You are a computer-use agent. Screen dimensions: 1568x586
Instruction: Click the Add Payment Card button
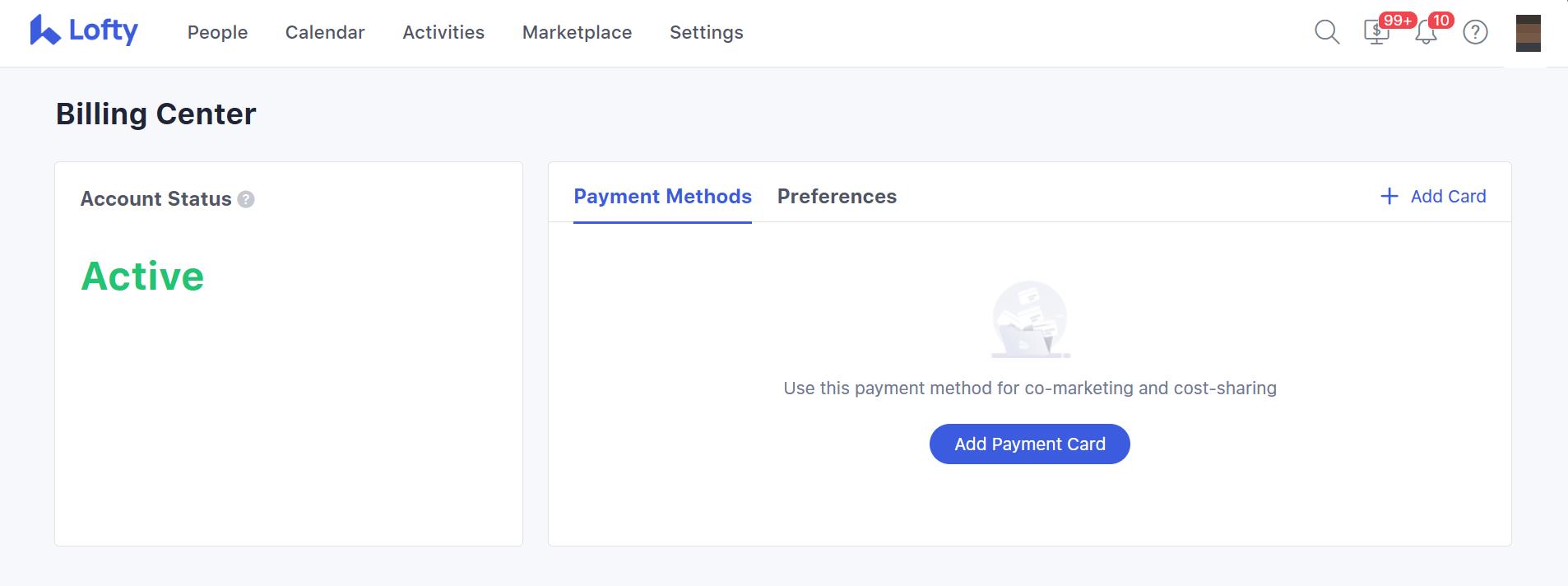point(1030,444)
